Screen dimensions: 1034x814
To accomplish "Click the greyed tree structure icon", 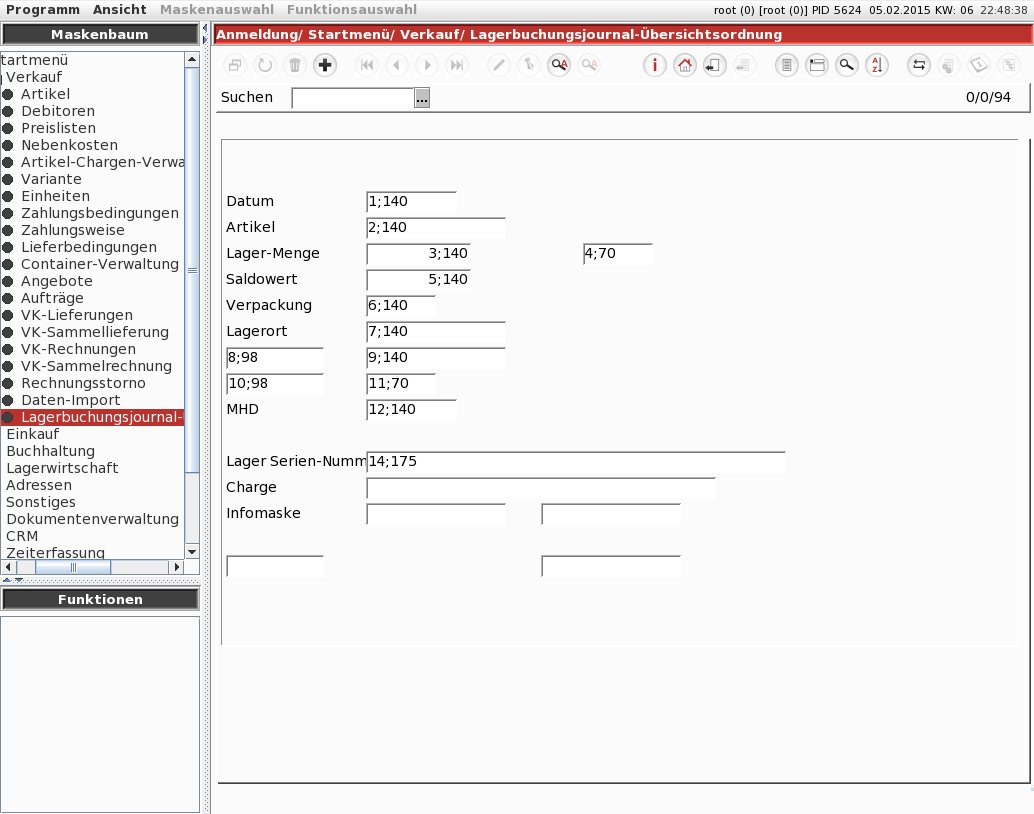I will click(x=1008, y=65).
